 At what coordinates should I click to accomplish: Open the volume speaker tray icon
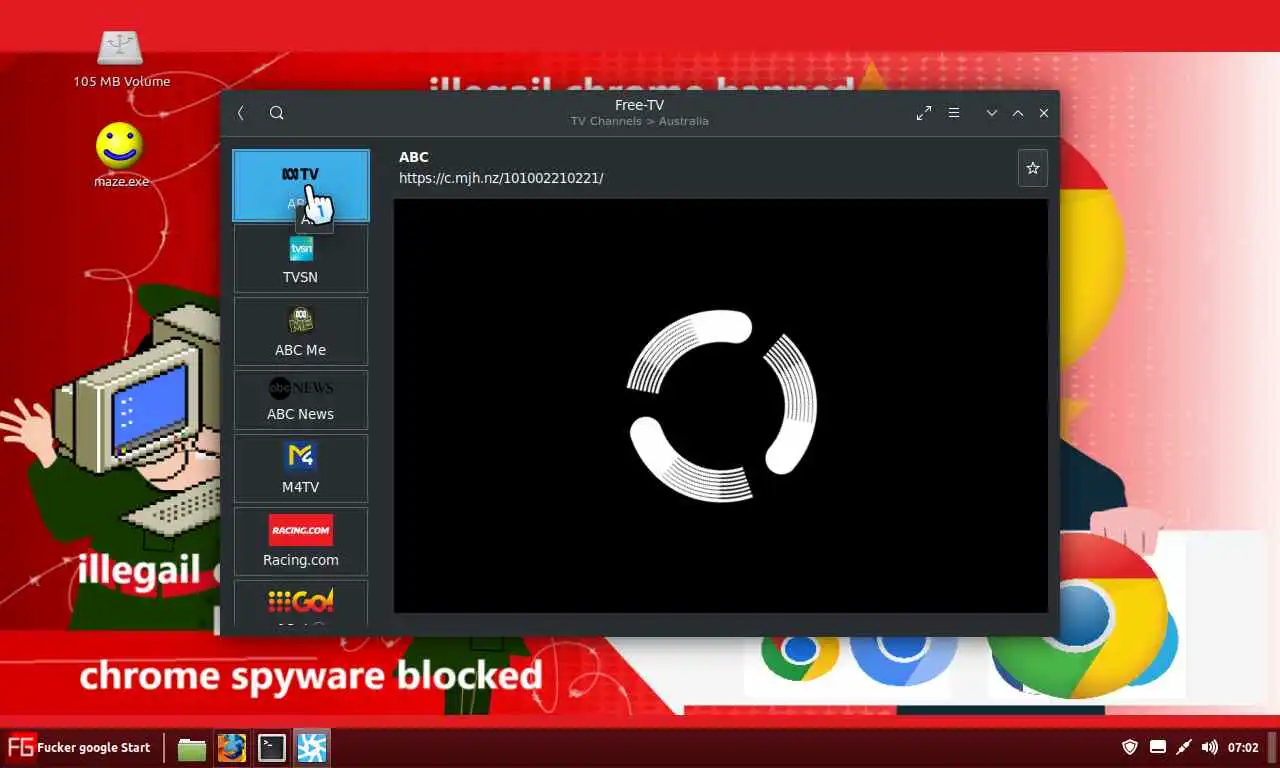click(x=1210, y=747)
